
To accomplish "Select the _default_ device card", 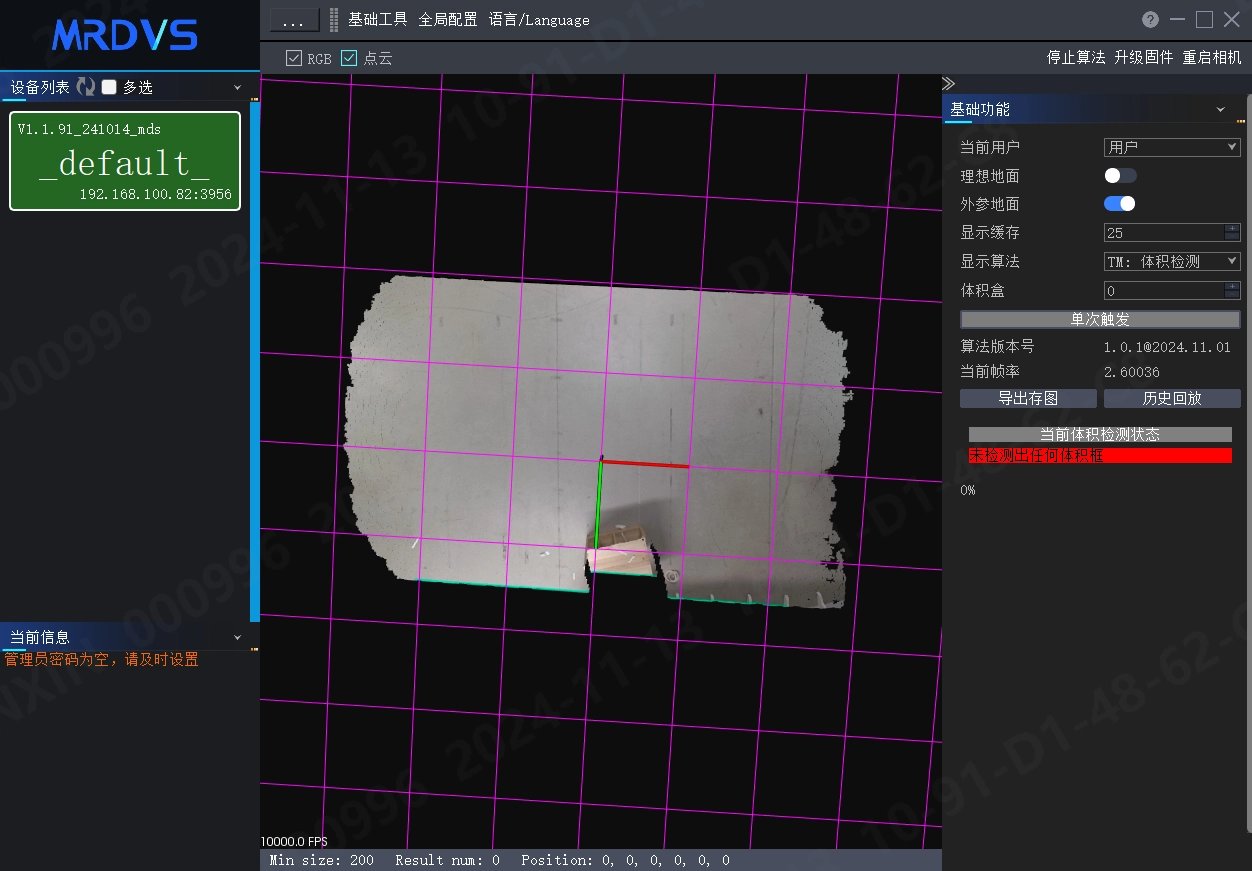I will pos(125,161).
